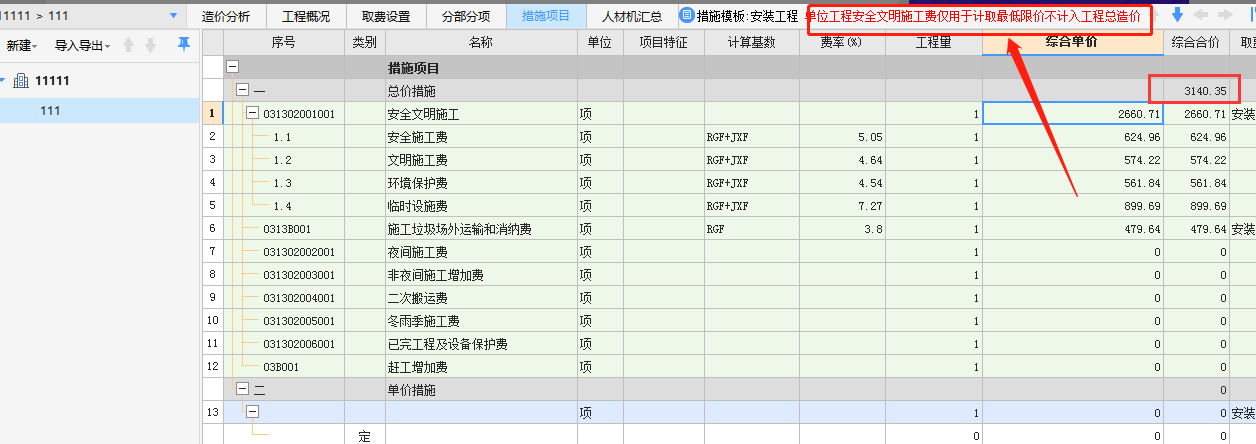Click the blue down arrow in toolbar
Viewport: 1256px width, 444px height.
(1177, 15)
